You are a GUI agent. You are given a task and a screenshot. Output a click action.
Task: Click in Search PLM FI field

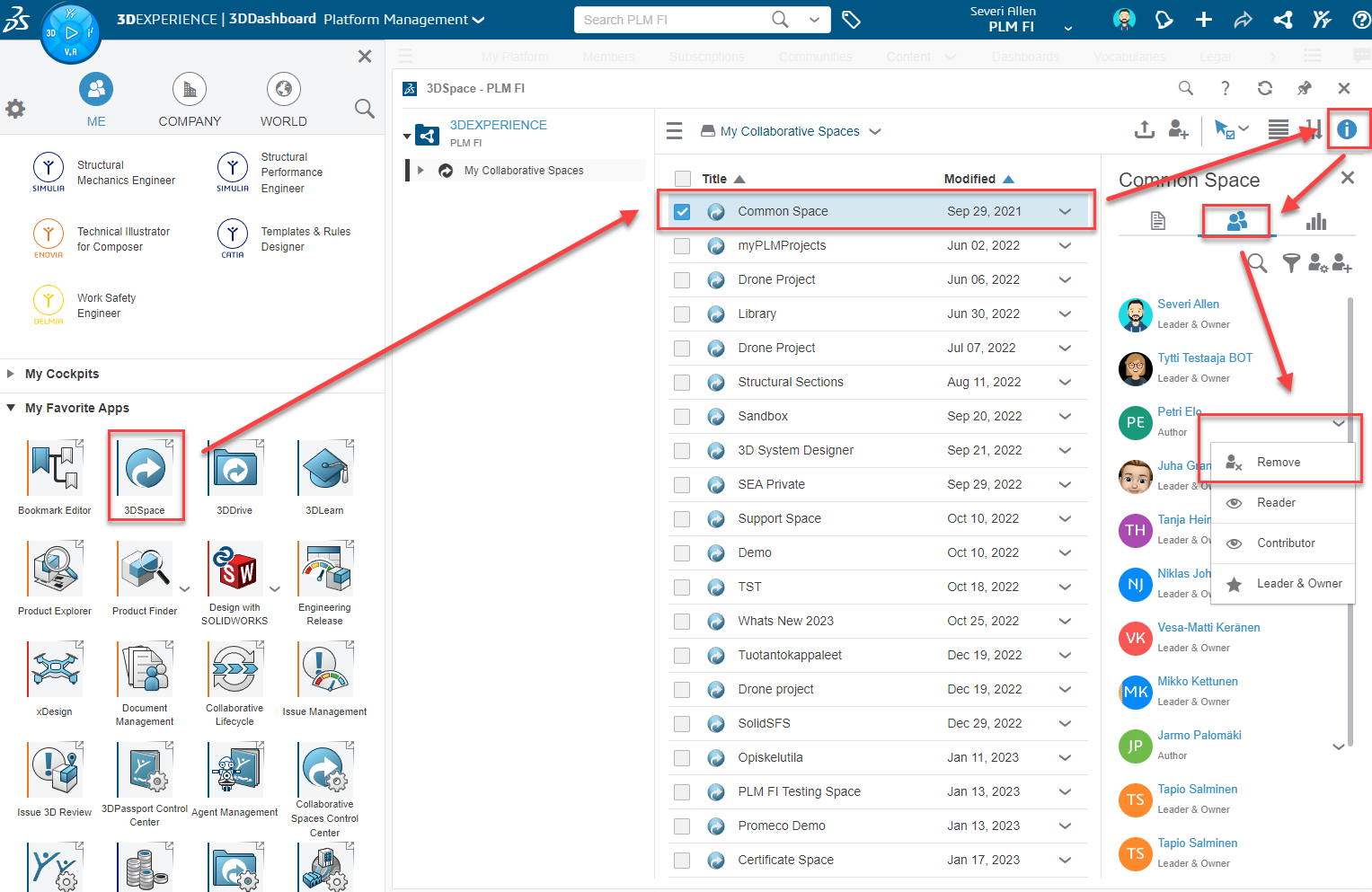coord(674,20)
